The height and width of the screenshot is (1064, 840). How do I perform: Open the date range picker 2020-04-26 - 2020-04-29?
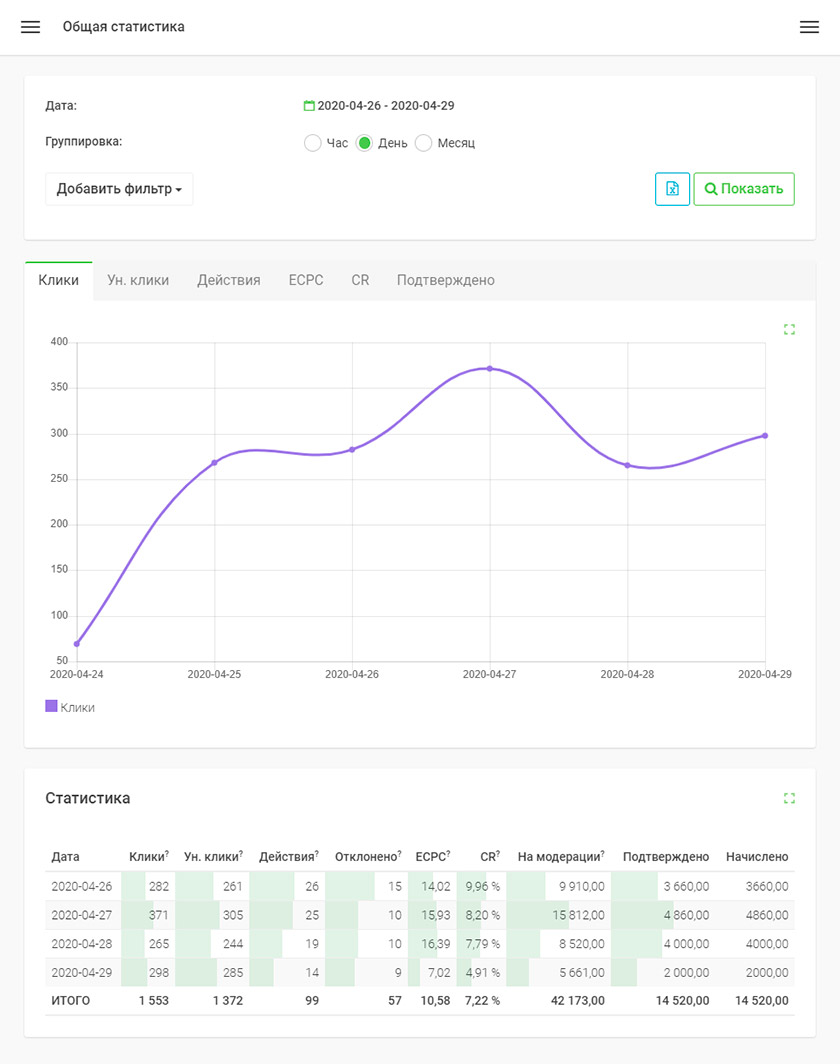tap(386, 106)
